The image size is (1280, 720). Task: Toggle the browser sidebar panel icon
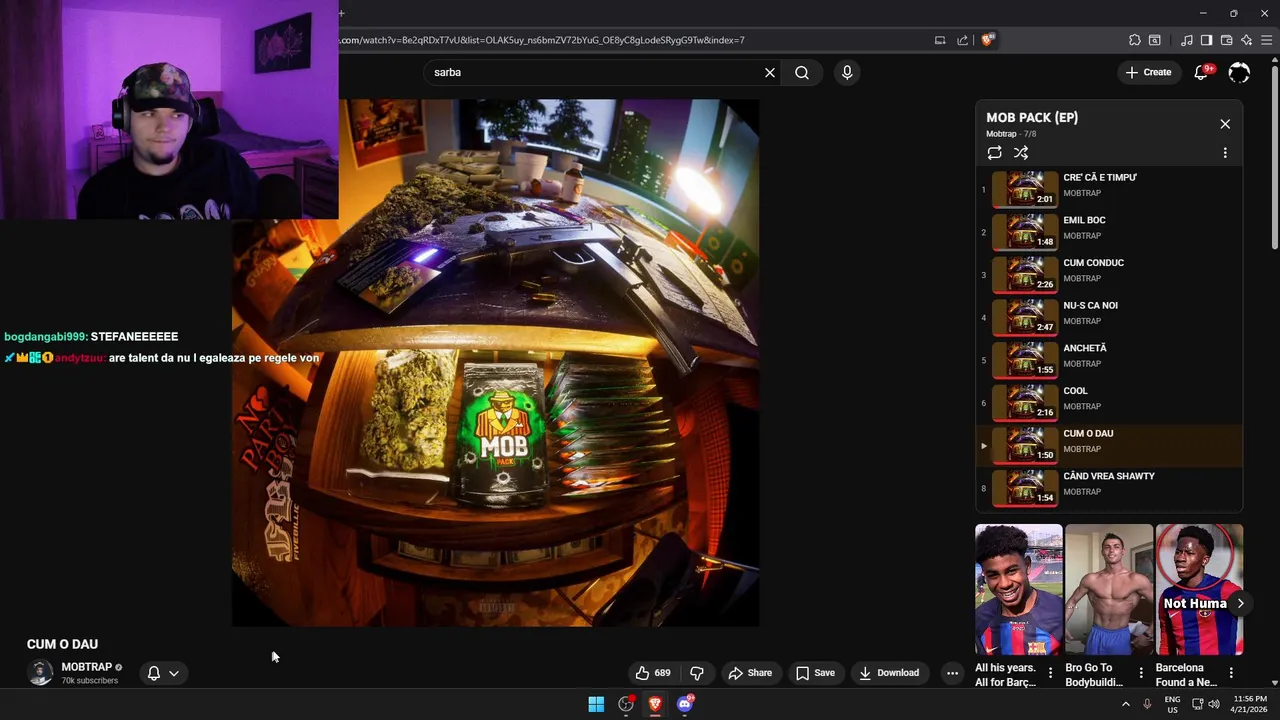pos(1206,40)
